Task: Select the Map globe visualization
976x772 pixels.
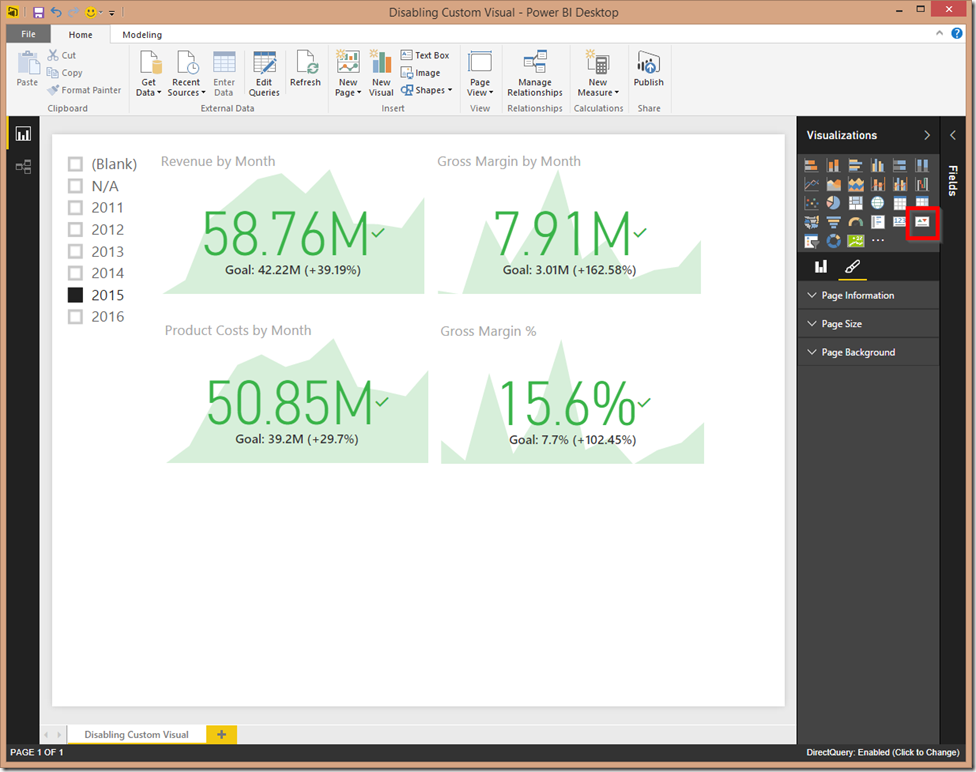Action: click(x=878, y=203)
